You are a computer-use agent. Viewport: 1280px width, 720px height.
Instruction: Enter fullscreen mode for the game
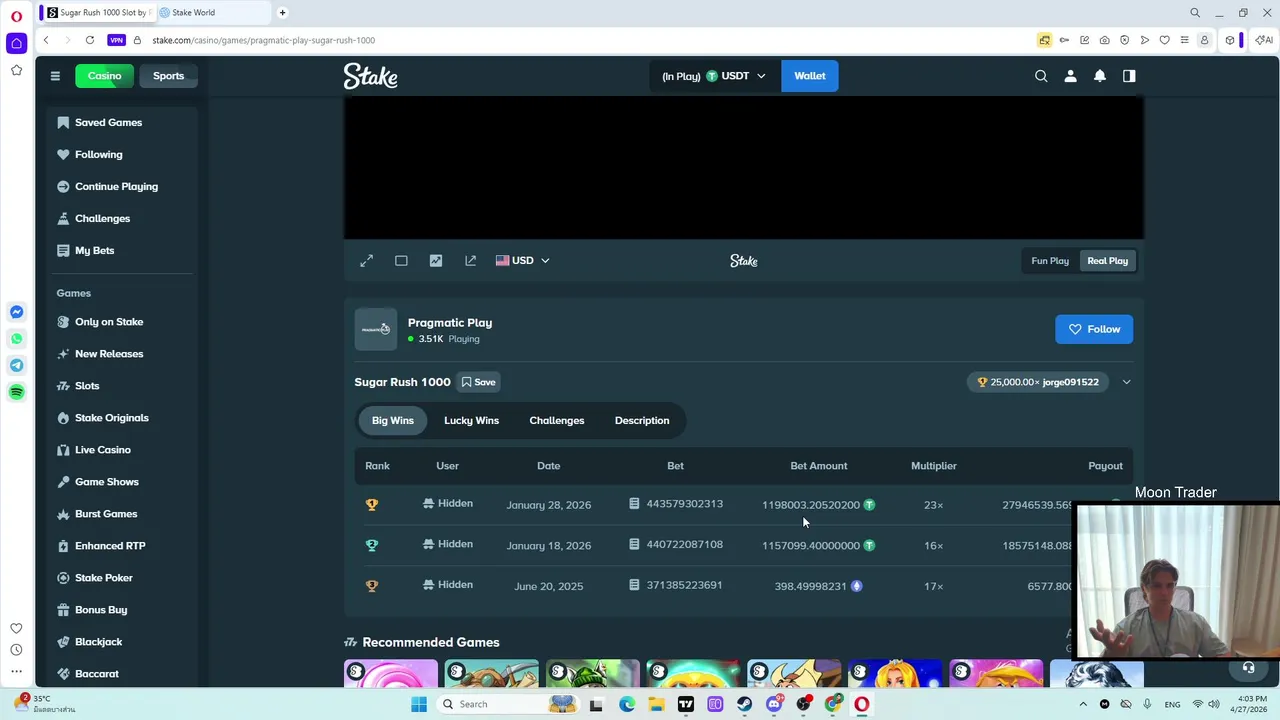coord(367,261)
